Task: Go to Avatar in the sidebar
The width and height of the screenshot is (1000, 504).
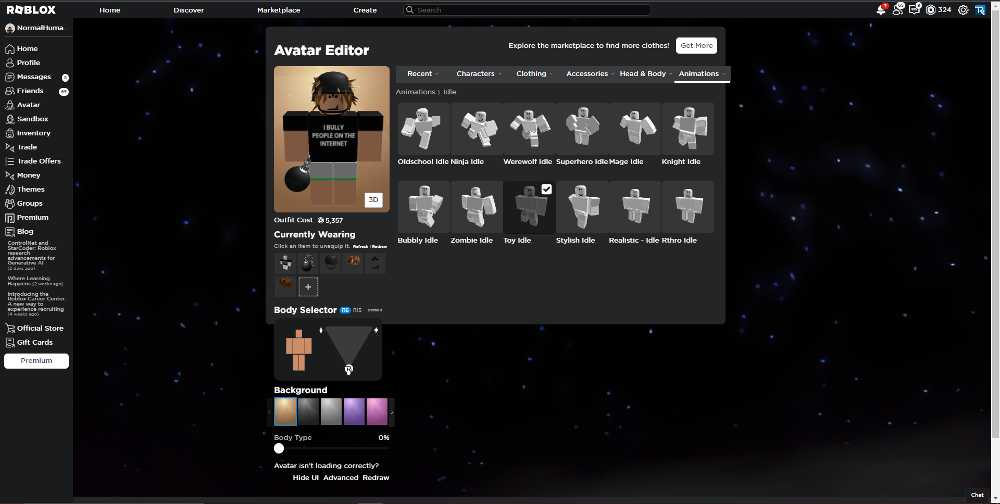Action: tap(23, 105)
